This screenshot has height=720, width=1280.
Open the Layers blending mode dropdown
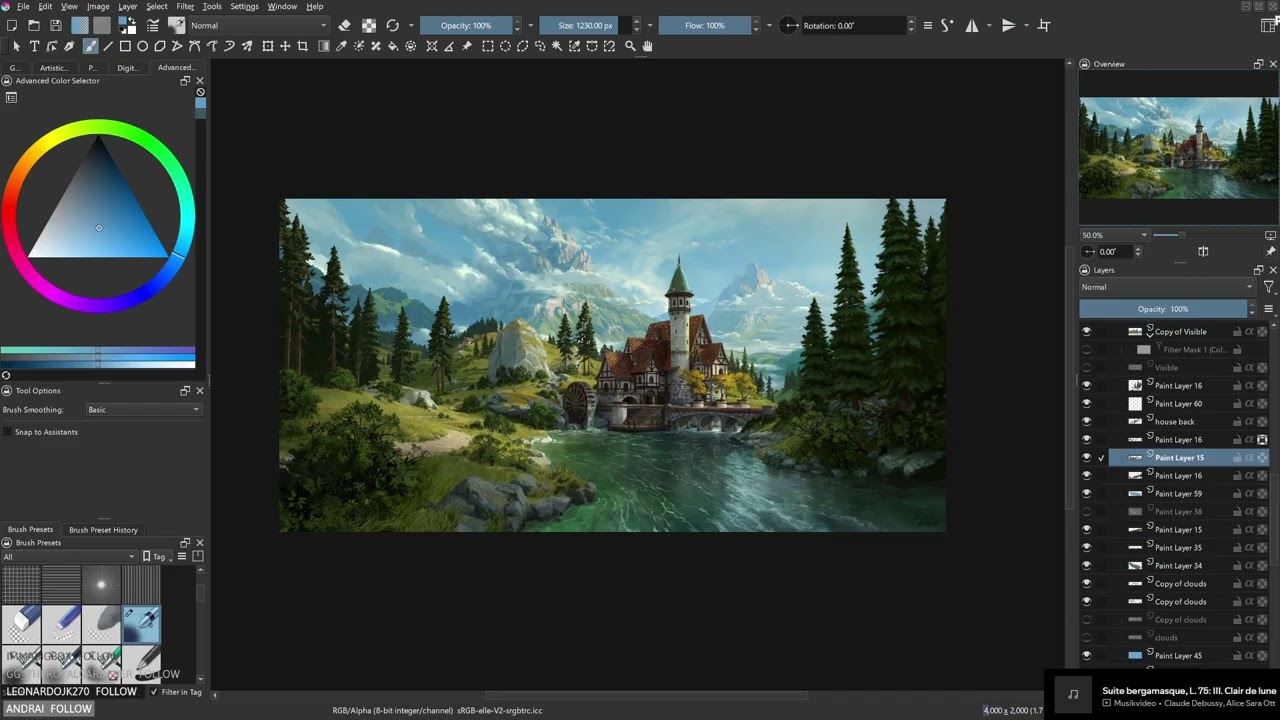(1166, 287)
